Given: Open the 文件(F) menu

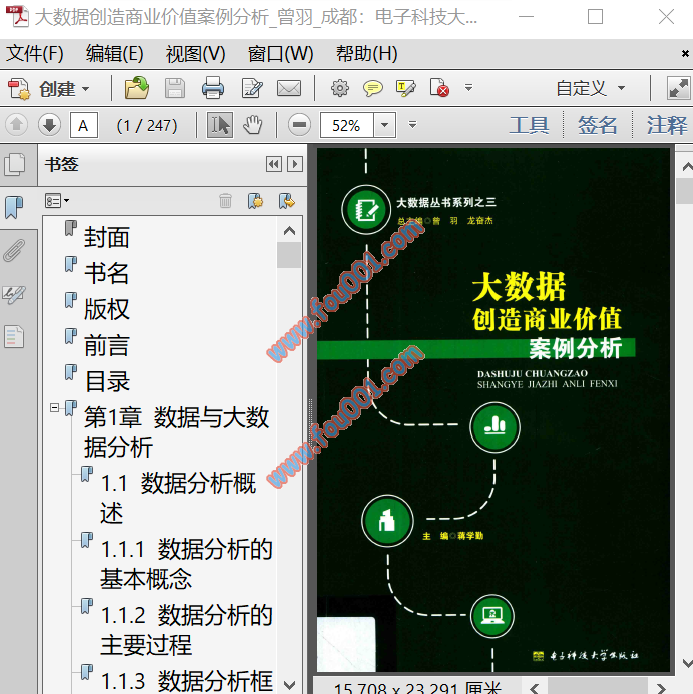Looking at the screenshot, I should coord(35,54).
